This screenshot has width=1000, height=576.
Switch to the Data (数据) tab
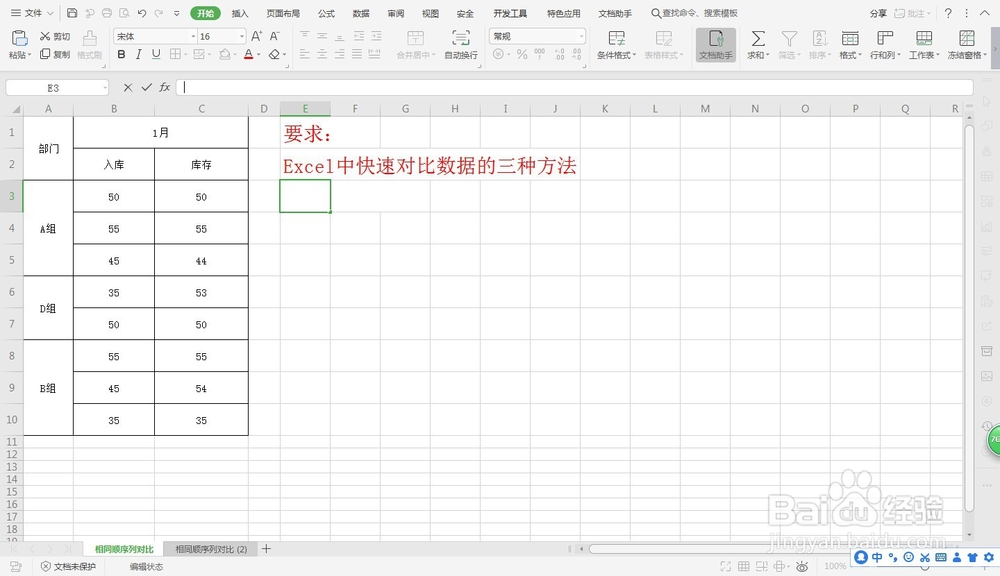point(361,13)
